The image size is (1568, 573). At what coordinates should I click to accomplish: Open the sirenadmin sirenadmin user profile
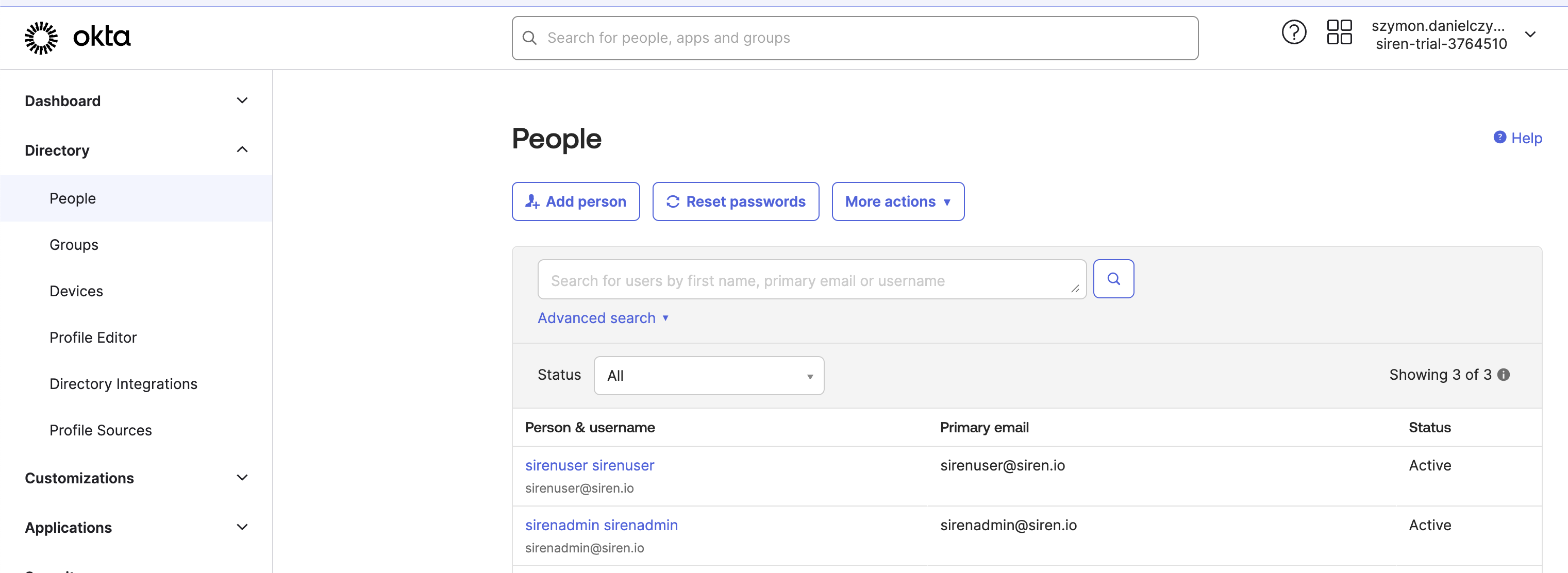(601, 525)
